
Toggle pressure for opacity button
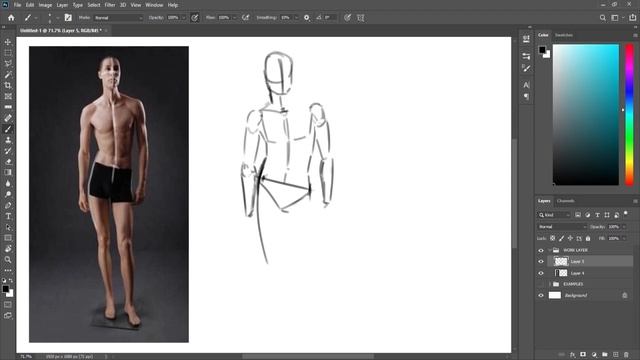click(195, 18)
